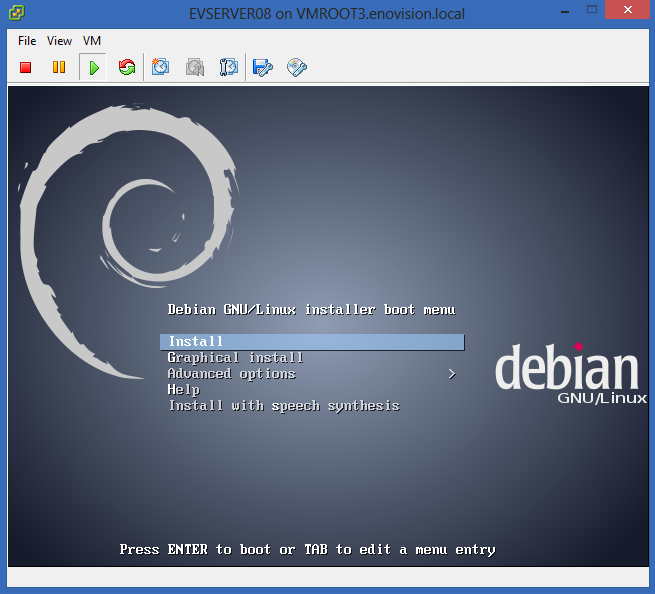655x594 pixels.
Task: Close the EVSERVER08 console window
Action: tap(627, 10)
